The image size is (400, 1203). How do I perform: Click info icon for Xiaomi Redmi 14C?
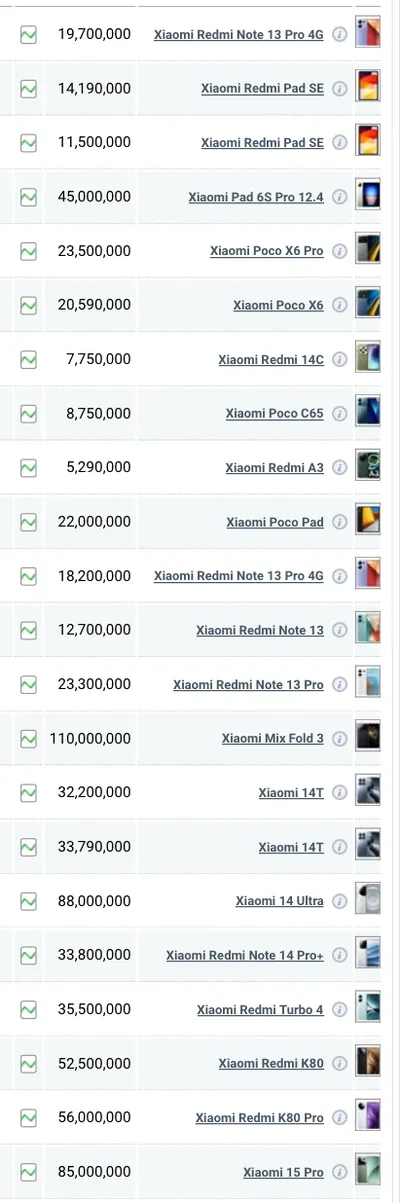click(339, 359)
